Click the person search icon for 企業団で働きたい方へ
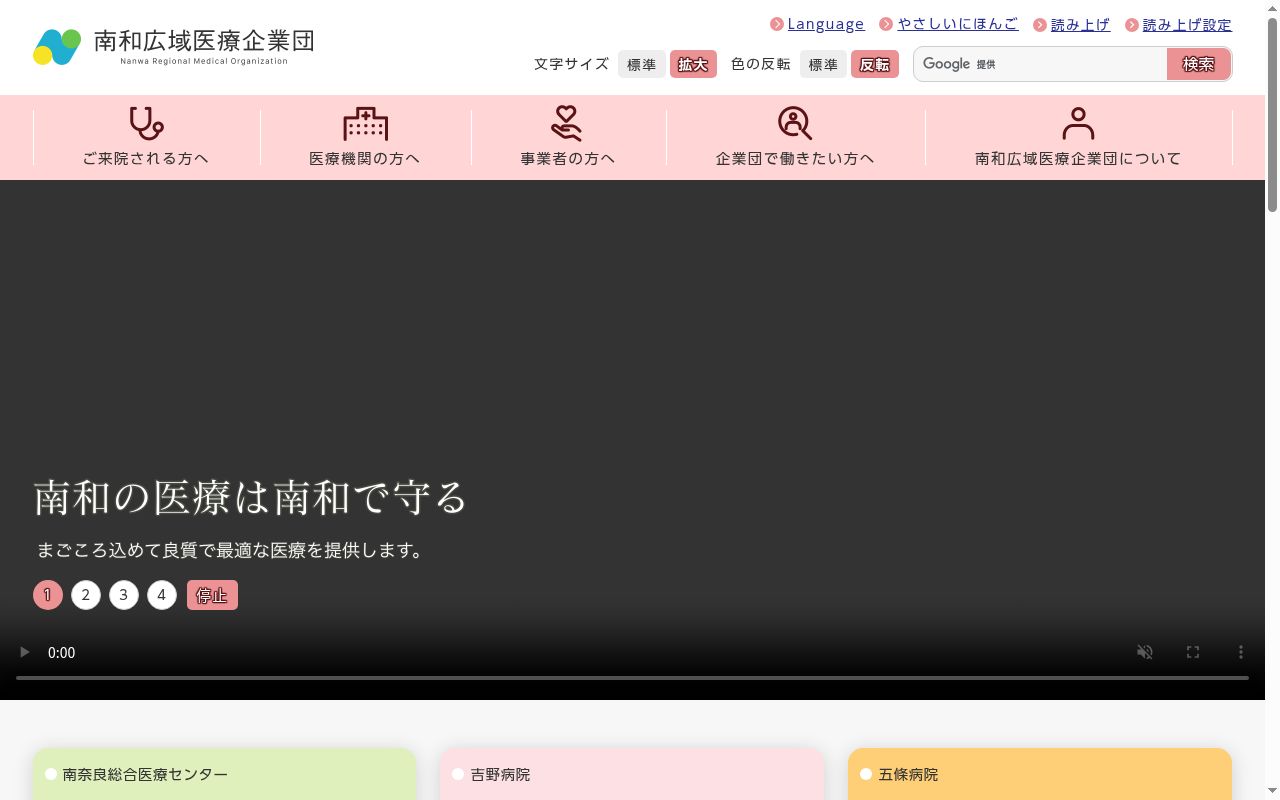The height and width of the screenshot is (800, 1280). pyautogui.click(x=794, y=124)
